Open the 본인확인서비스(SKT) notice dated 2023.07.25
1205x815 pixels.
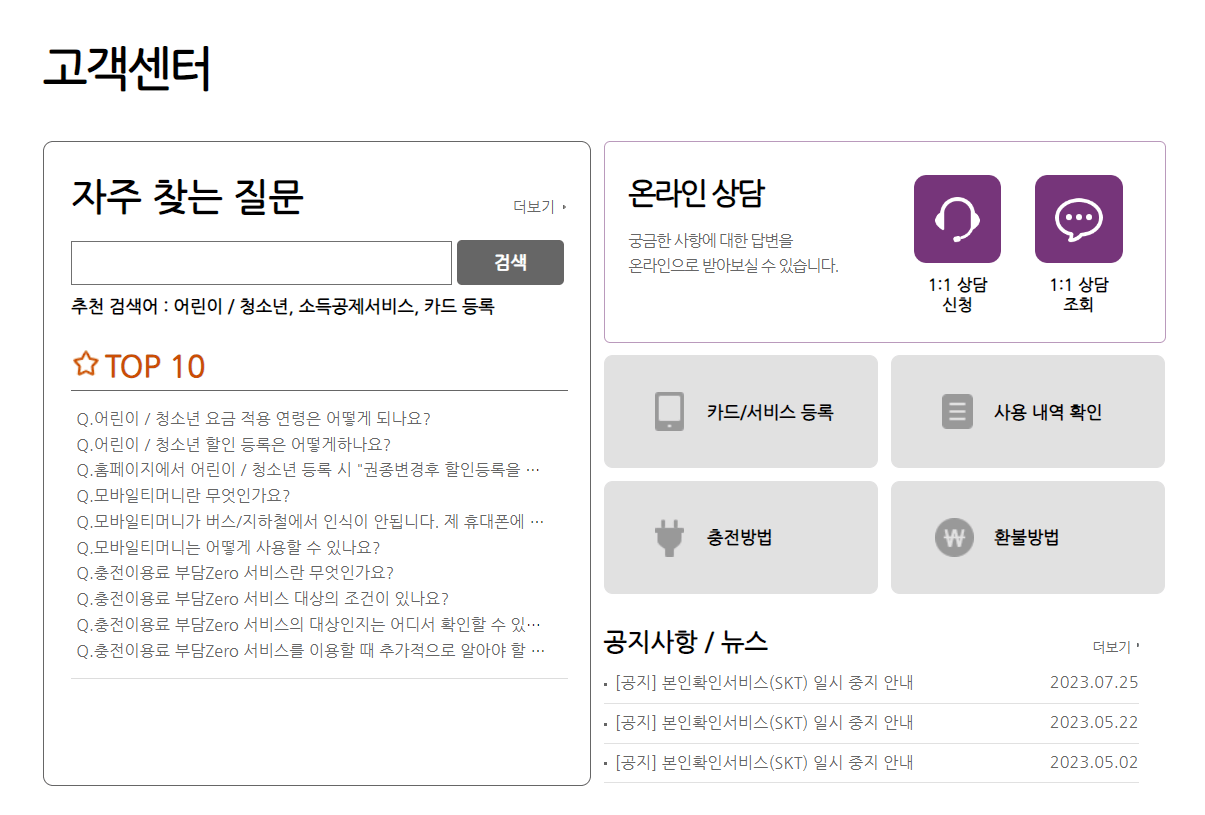point(764,683)
